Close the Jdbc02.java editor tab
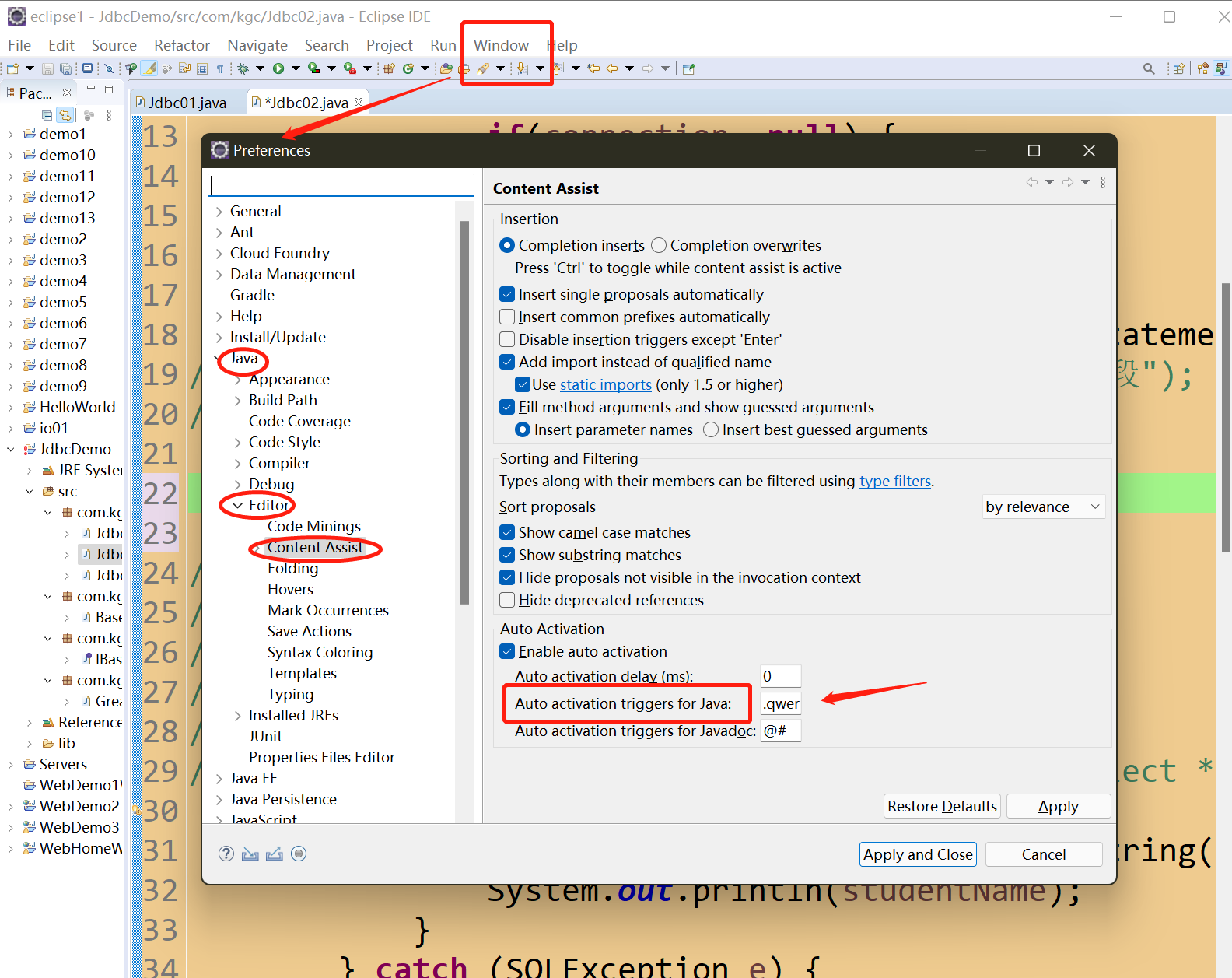Viewport: 1232px width, 978px height. click(x=359, y=102)
